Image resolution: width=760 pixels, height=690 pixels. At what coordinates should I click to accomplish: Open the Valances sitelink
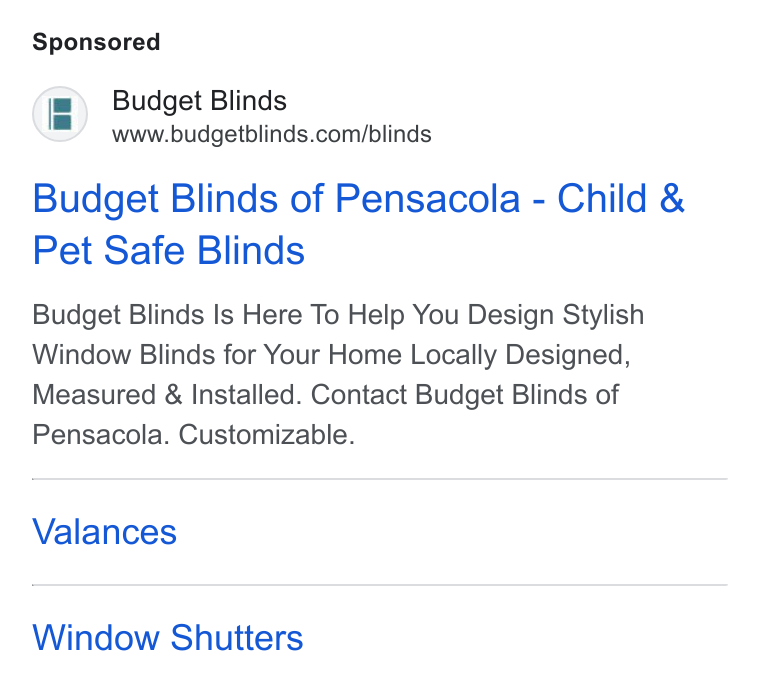click(105, 532)
